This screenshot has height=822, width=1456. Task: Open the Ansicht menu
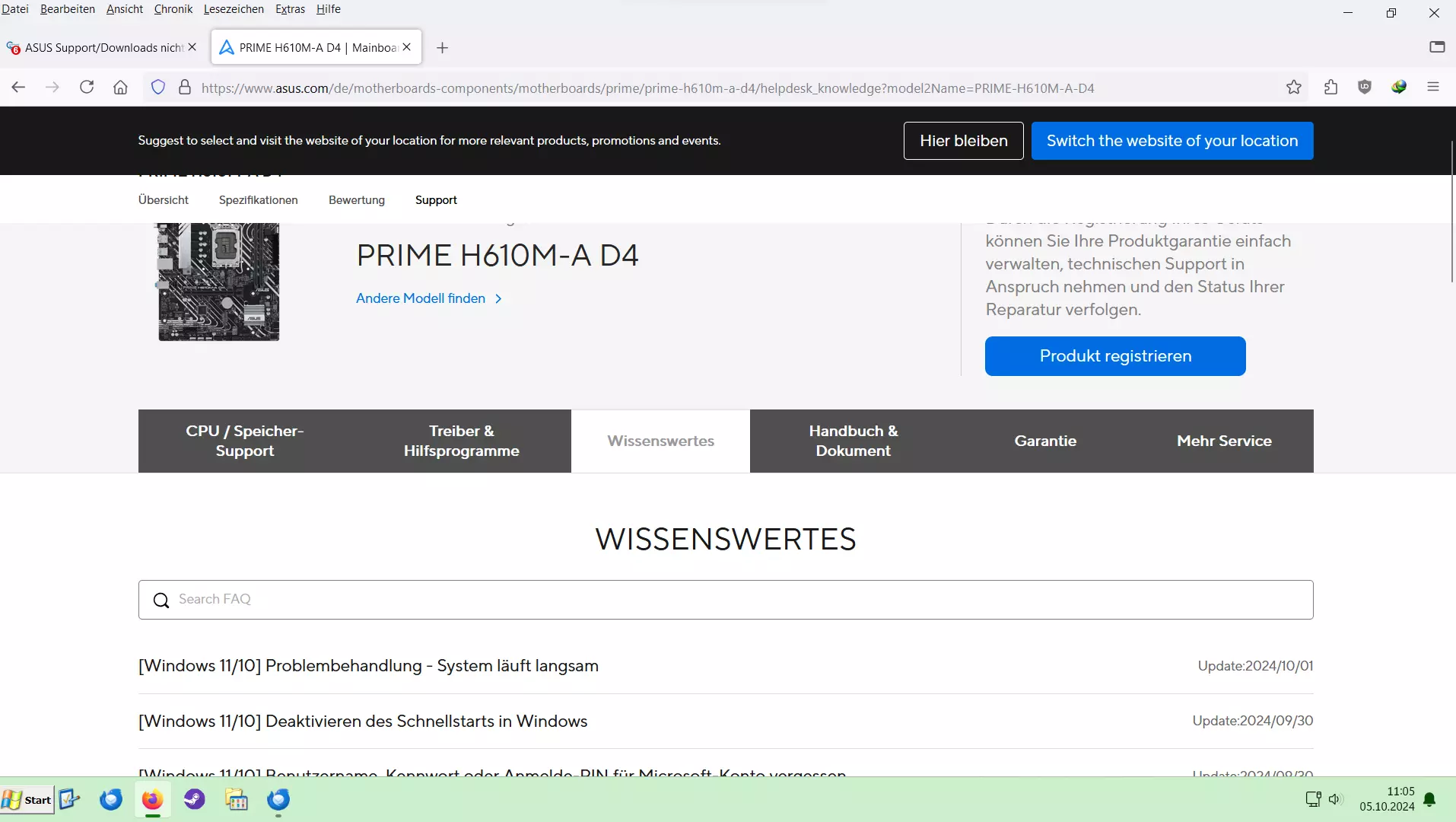point(125,9)
